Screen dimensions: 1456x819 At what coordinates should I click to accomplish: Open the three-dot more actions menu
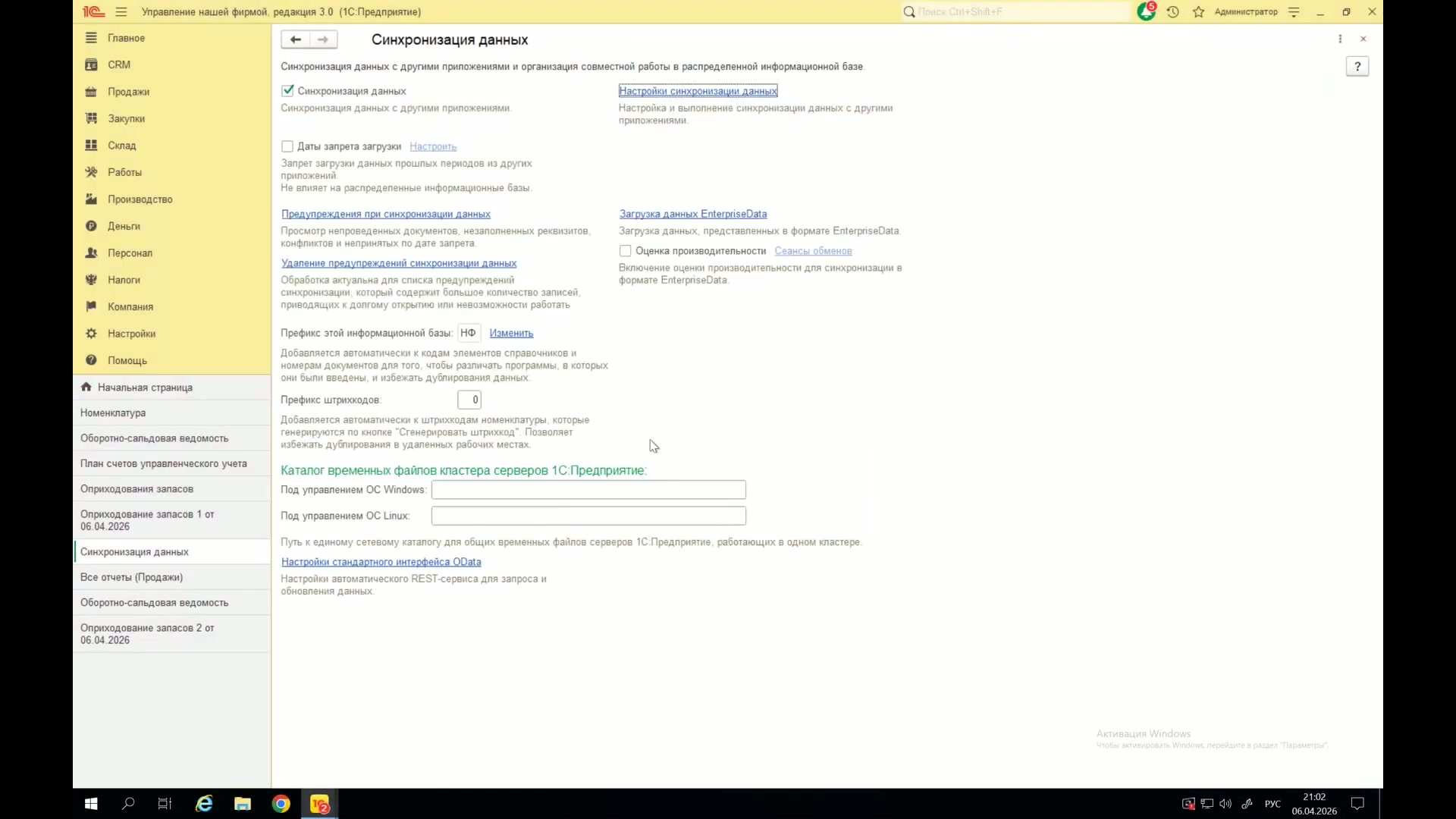click(1340, 39)
